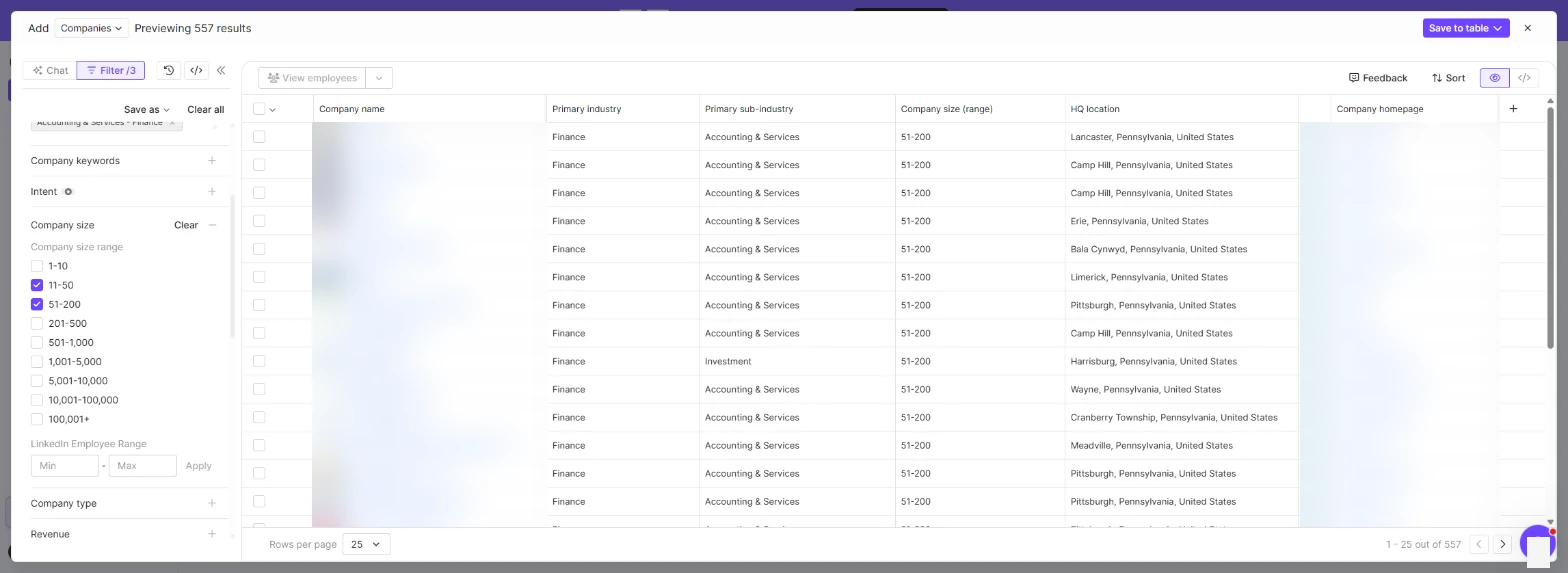1568x573 pixels.
Task: Click the Feedback button
Action: (x=1377, y=78)
